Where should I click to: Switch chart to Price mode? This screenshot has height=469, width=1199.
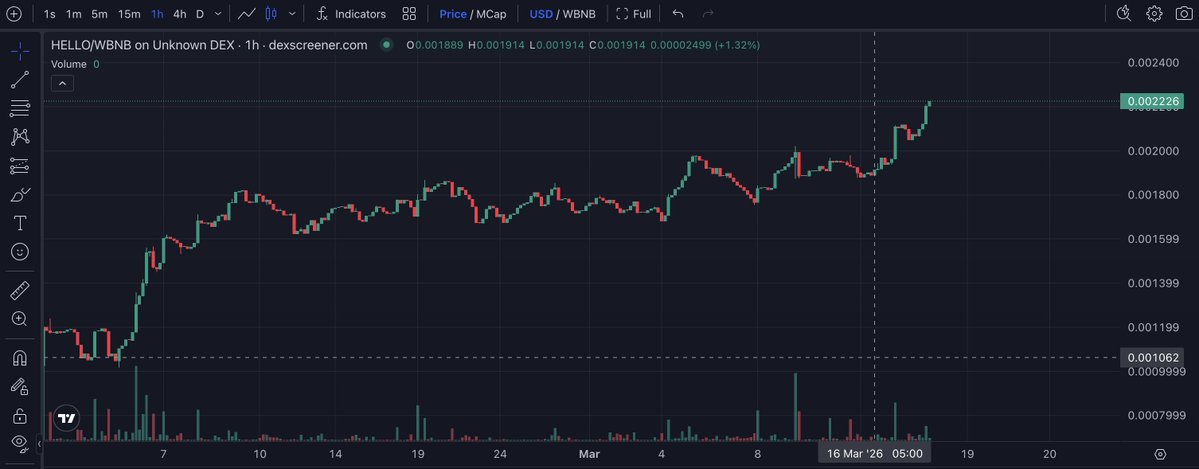pyautogui.click(x=453, y=14)
